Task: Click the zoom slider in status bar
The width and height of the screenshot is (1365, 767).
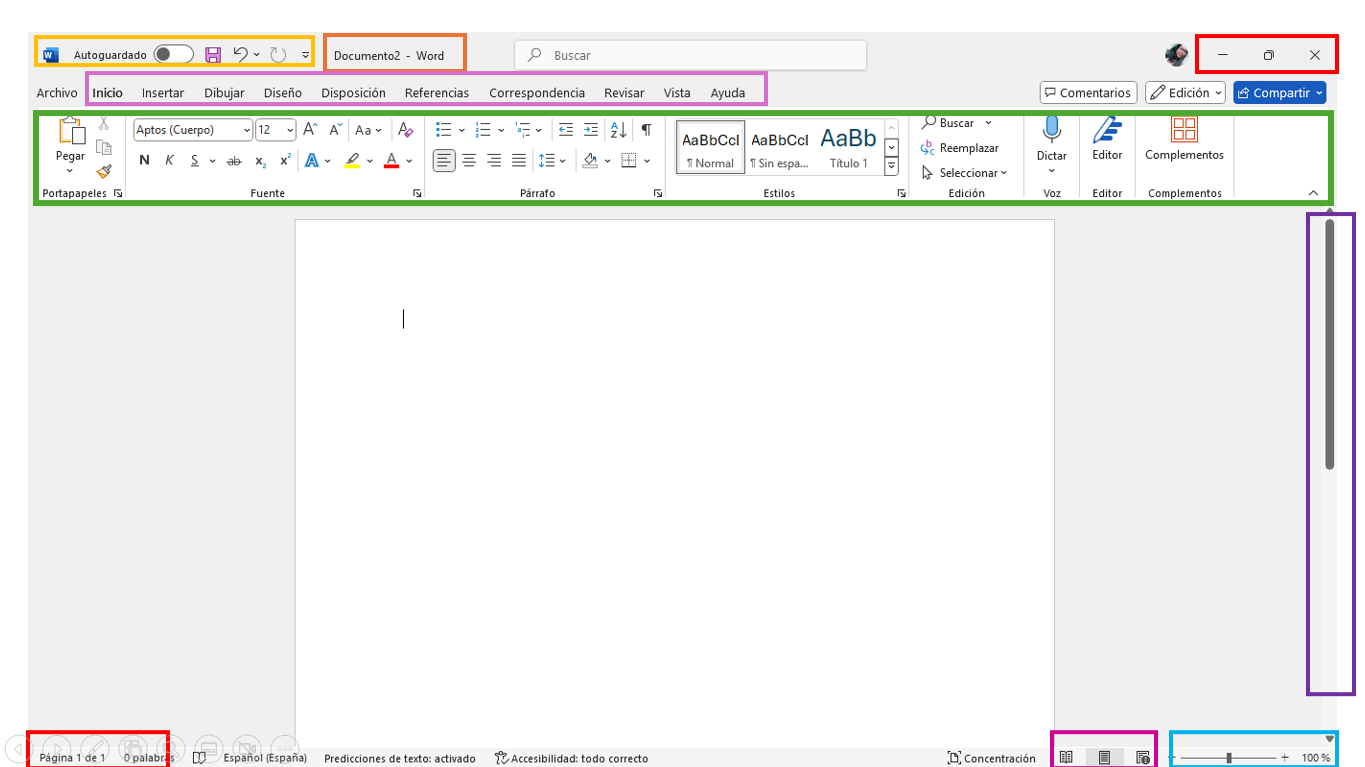Action: pos(1229,758)
